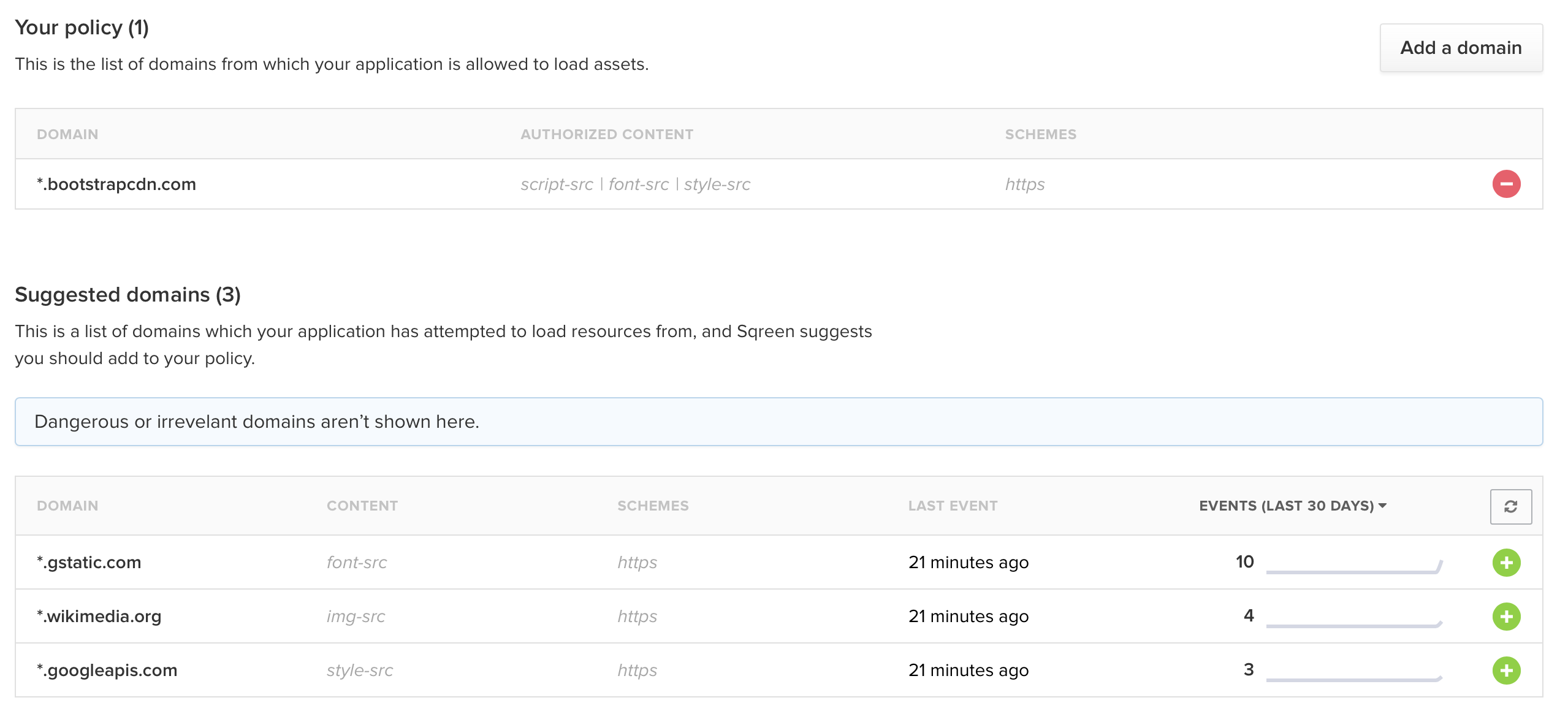Screen dimensions: 1568x722
Task: Click the Content column header
Action: pos(362,506)
